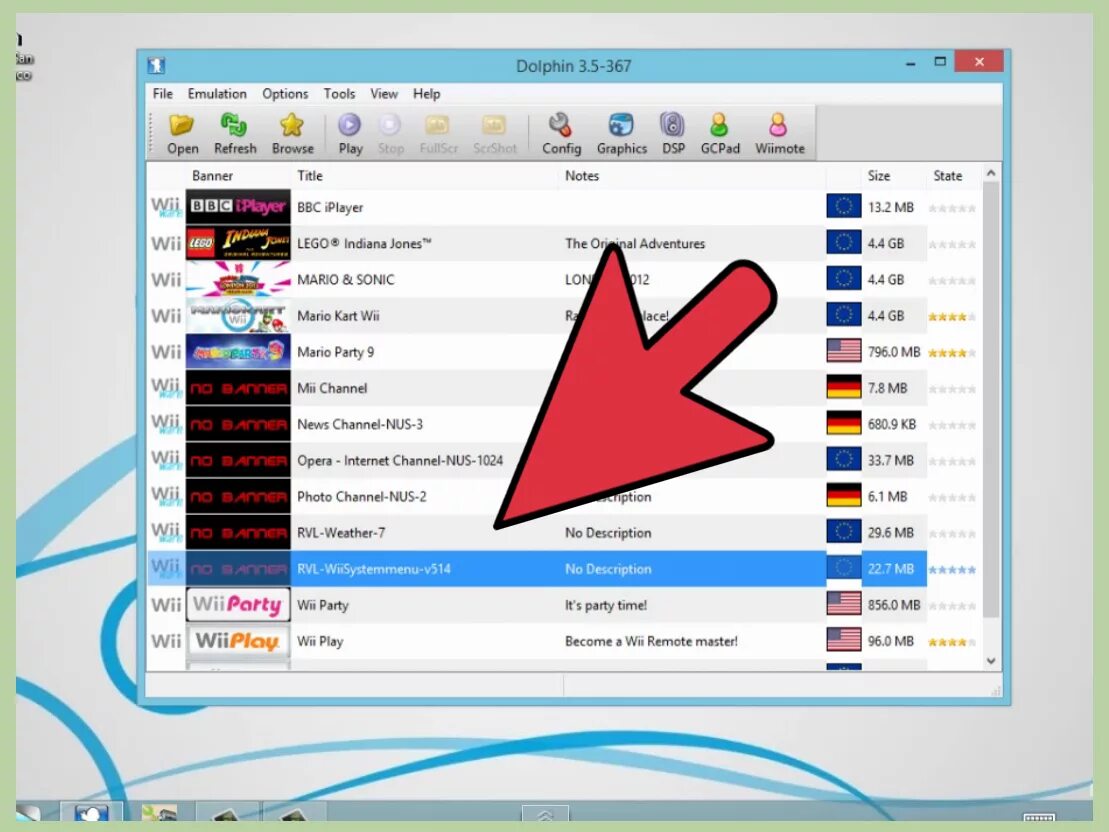Click the star rating of RVL-WiiSystemmenu-v514
1109x832 pixels.
952,570
